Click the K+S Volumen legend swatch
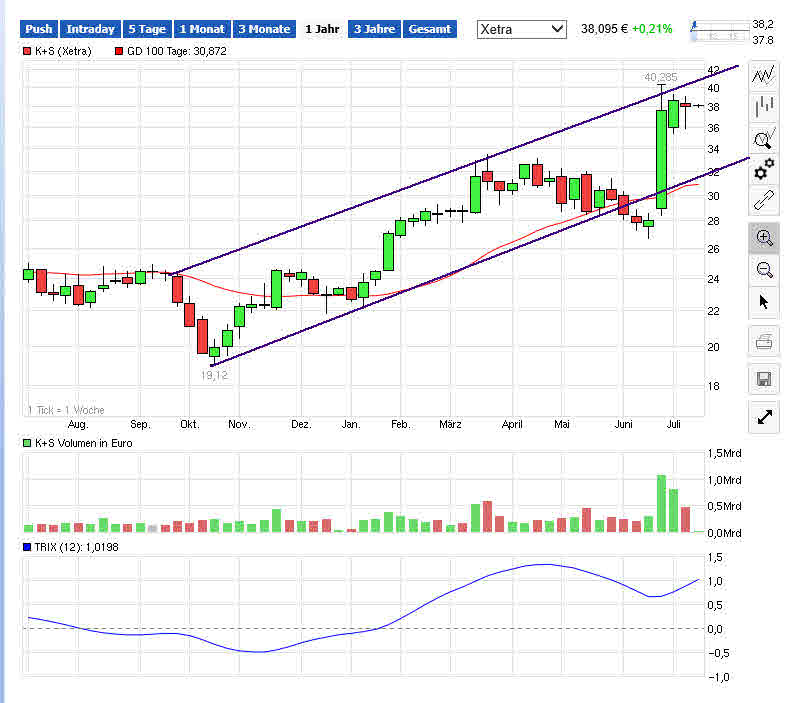Viewport: 786px width, 703px height. pos(27,443)
